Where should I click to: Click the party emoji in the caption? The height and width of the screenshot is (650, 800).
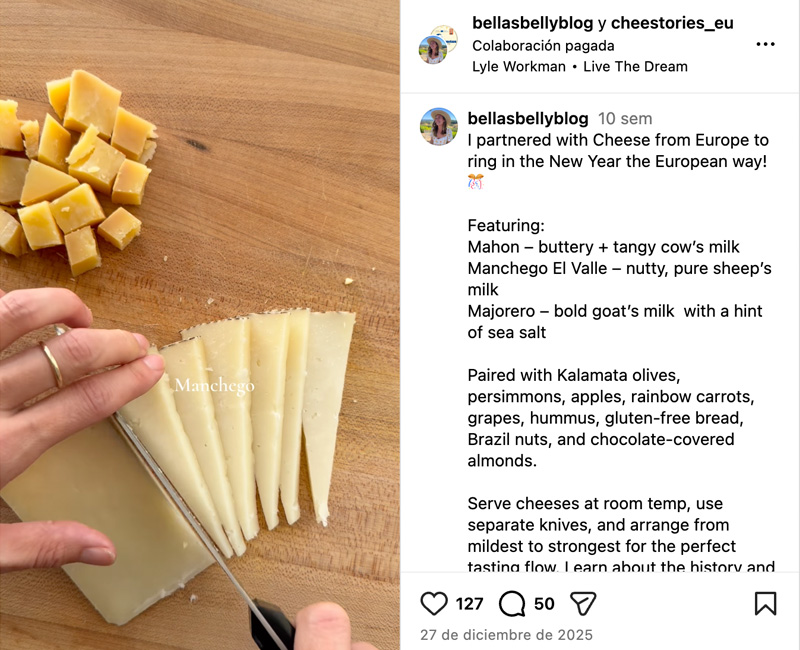coord(476,182)
